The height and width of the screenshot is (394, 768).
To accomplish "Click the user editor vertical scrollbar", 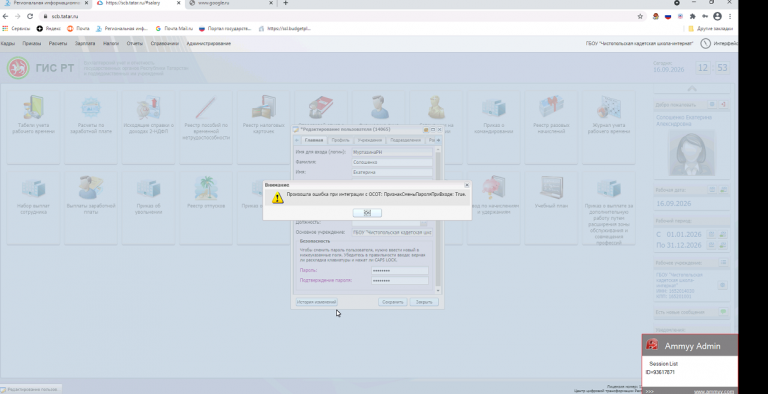I will 438,219.
